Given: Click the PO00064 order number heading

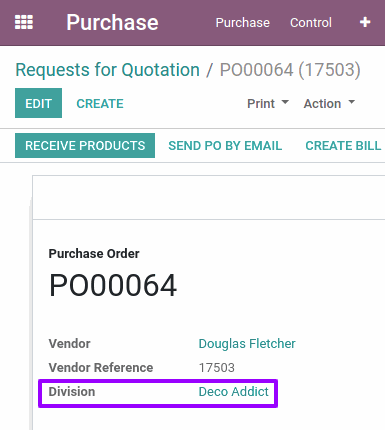Looking at the screenshot, I should pyautogui.click(x=113, y=285).
